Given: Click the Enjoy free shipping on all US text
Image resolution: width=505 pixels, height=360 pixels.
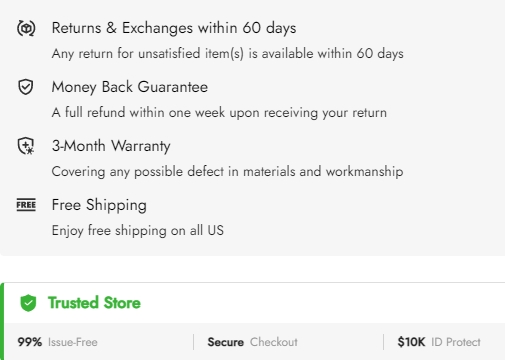Looking at the screenshot, I should click(x=138, y=231).
